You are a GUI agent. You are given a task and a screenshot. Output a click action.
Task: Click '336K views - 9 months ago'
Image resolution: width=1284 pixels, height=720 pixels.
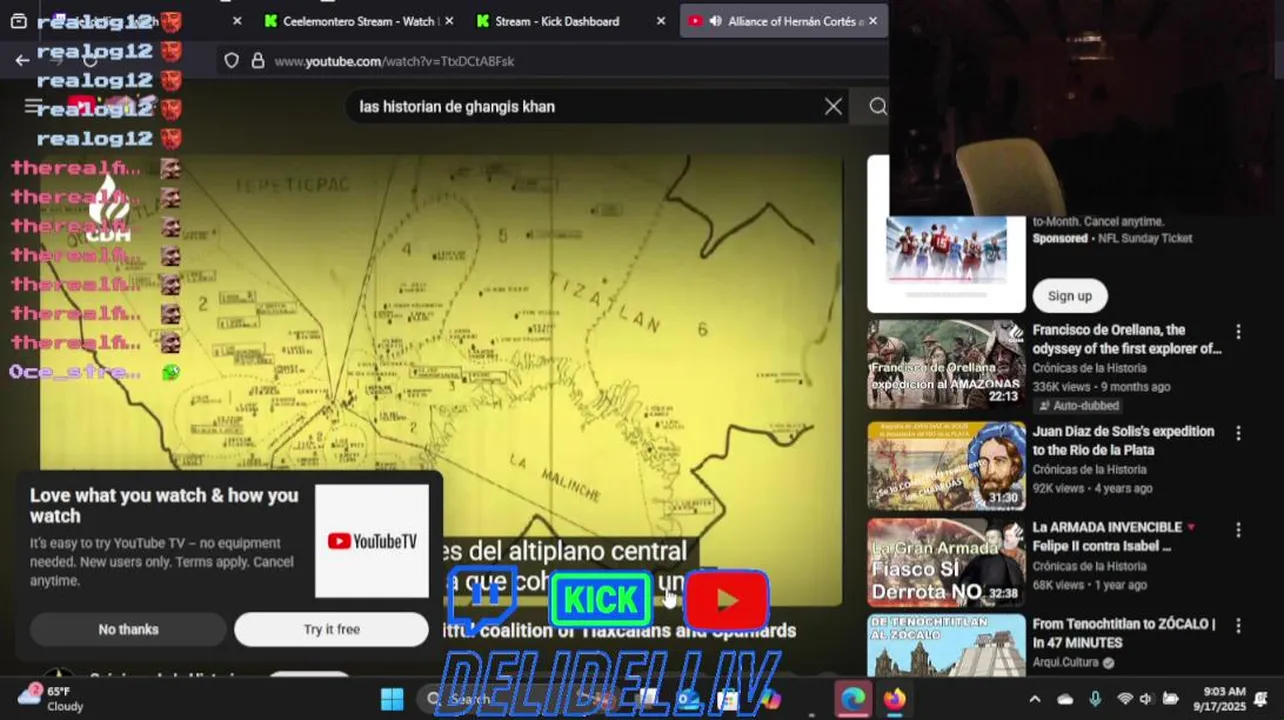click(1101, 387)
